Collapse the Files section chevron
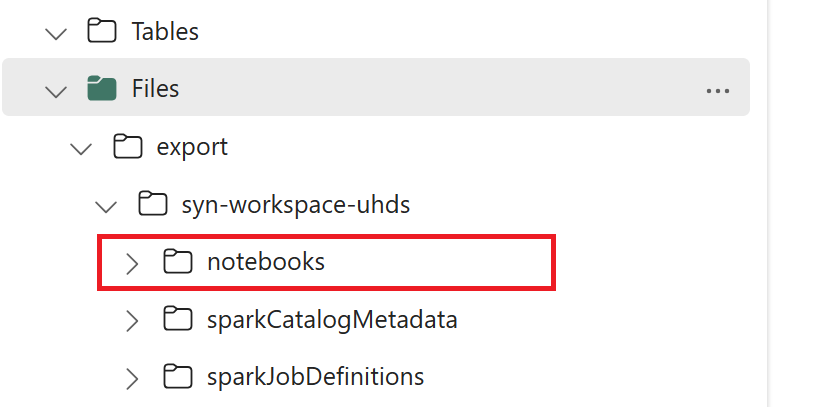Viewport: 819px width, 407px height. coord(56,92)
